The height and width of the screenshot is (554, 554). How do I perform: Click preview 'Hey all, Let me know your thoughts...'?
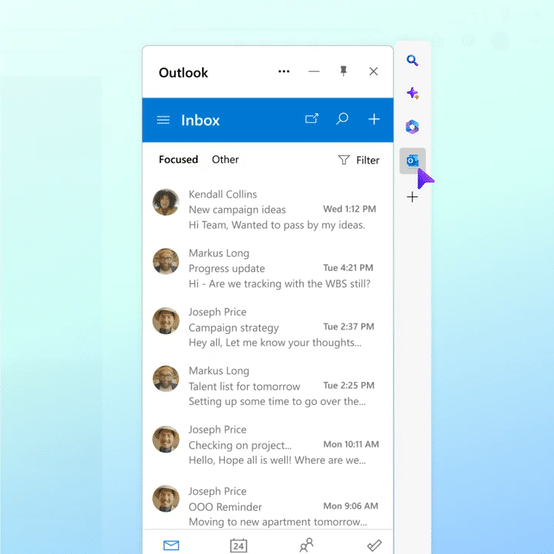tap(275, 343)
